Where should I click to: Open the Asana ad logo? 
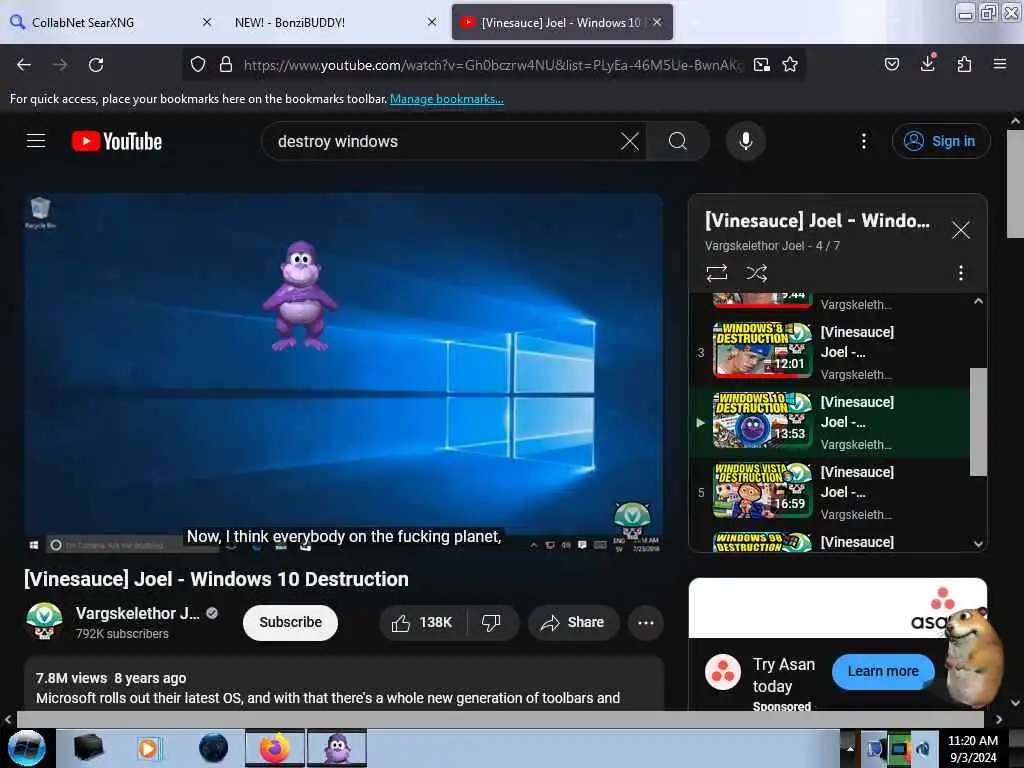point(723,672)
